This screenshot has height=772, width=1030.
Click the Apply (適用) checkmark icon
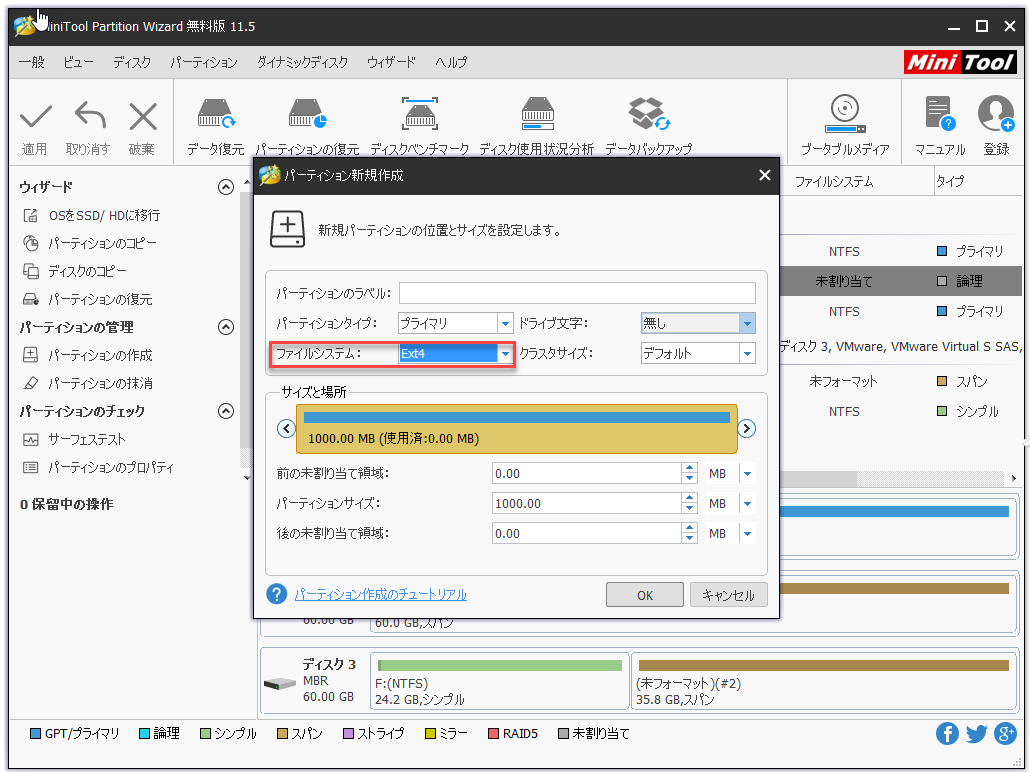coord(35,117)
